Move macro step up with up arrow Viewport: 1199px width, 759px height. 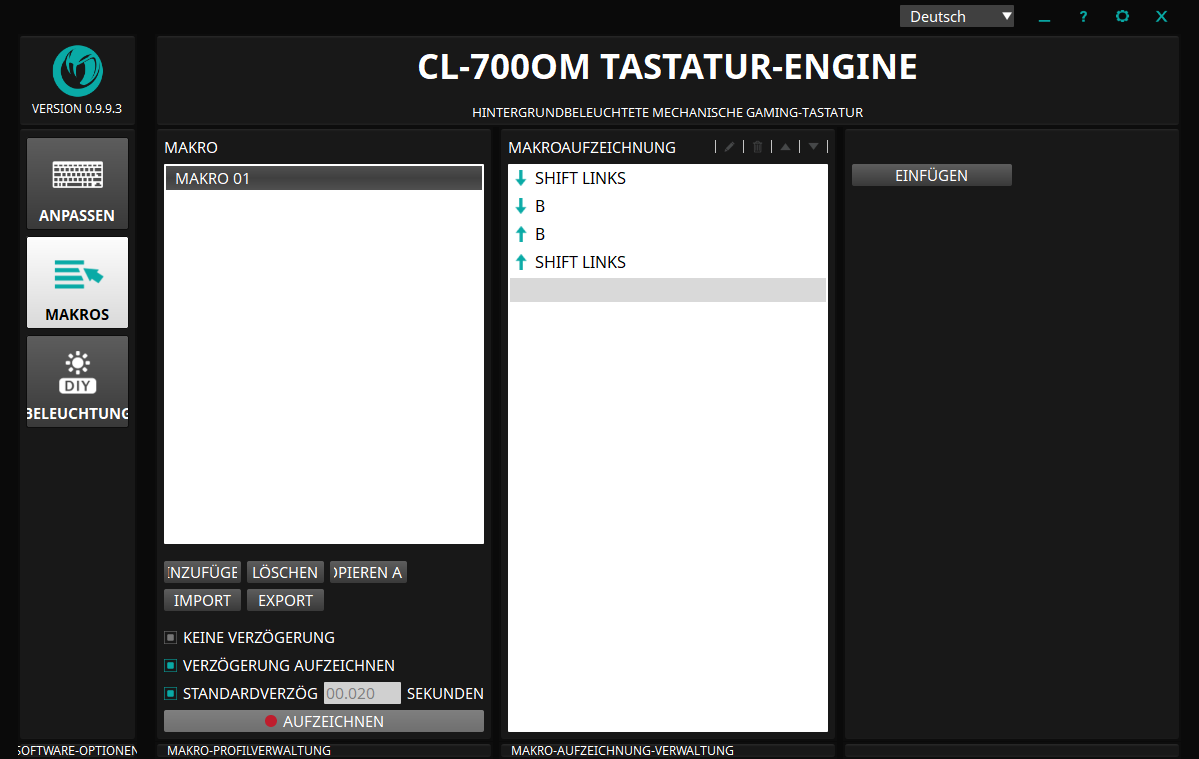coord(785,147)
